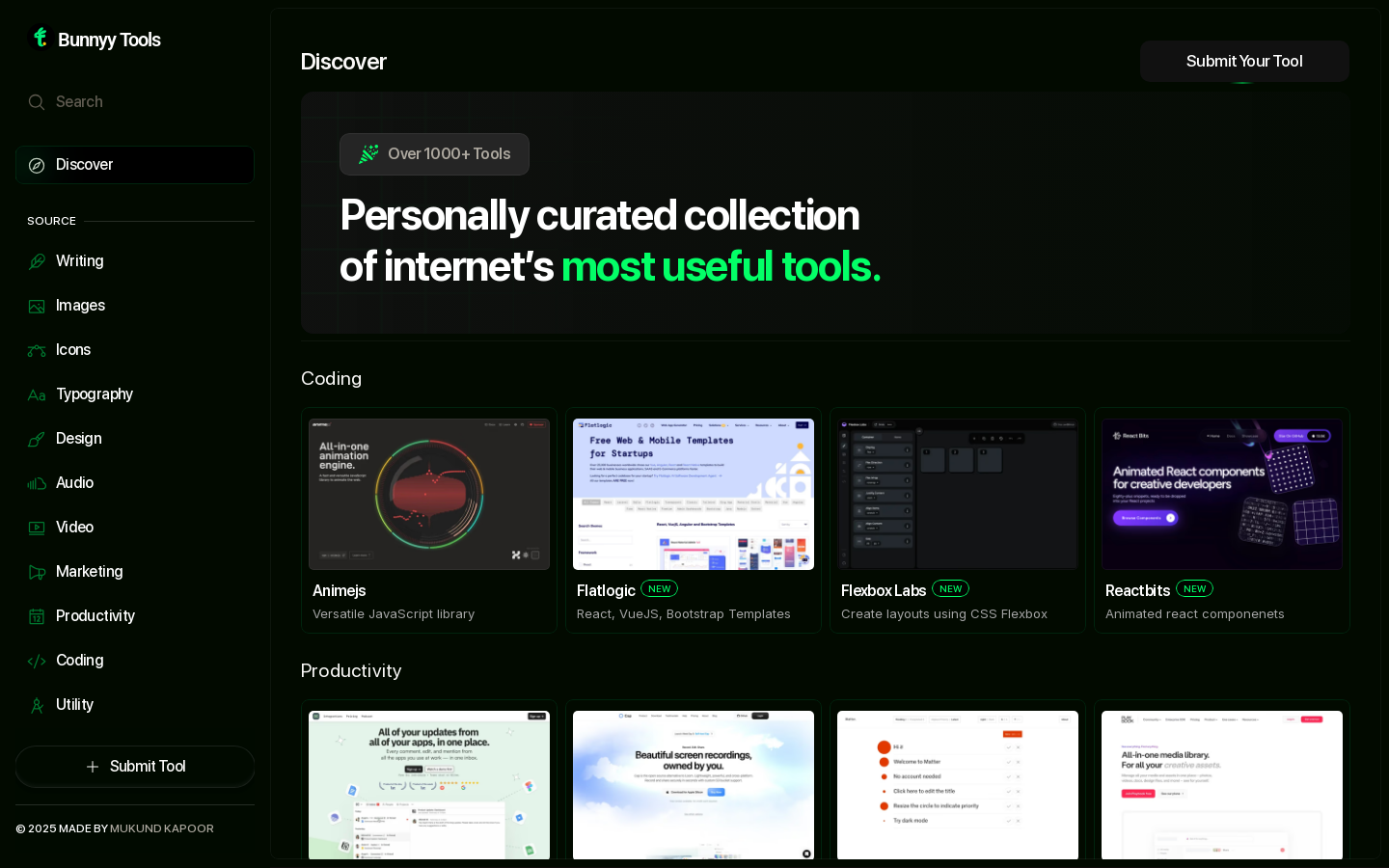Open the Animejs tool thumbnail
The width and height of the screenshot is (1389, 868).
(429, 494)
